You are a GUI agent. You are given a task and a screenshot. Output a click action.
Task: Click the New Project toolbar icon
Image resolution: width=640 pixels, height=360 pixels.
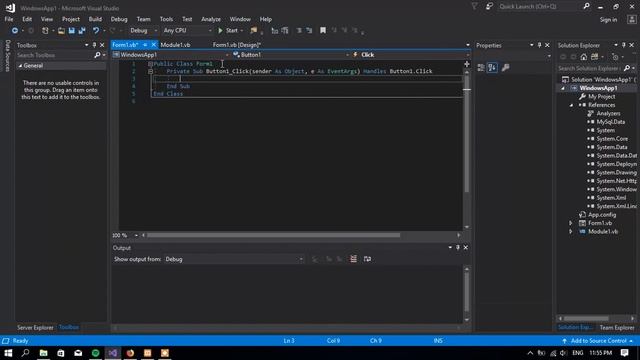(45, 31)
